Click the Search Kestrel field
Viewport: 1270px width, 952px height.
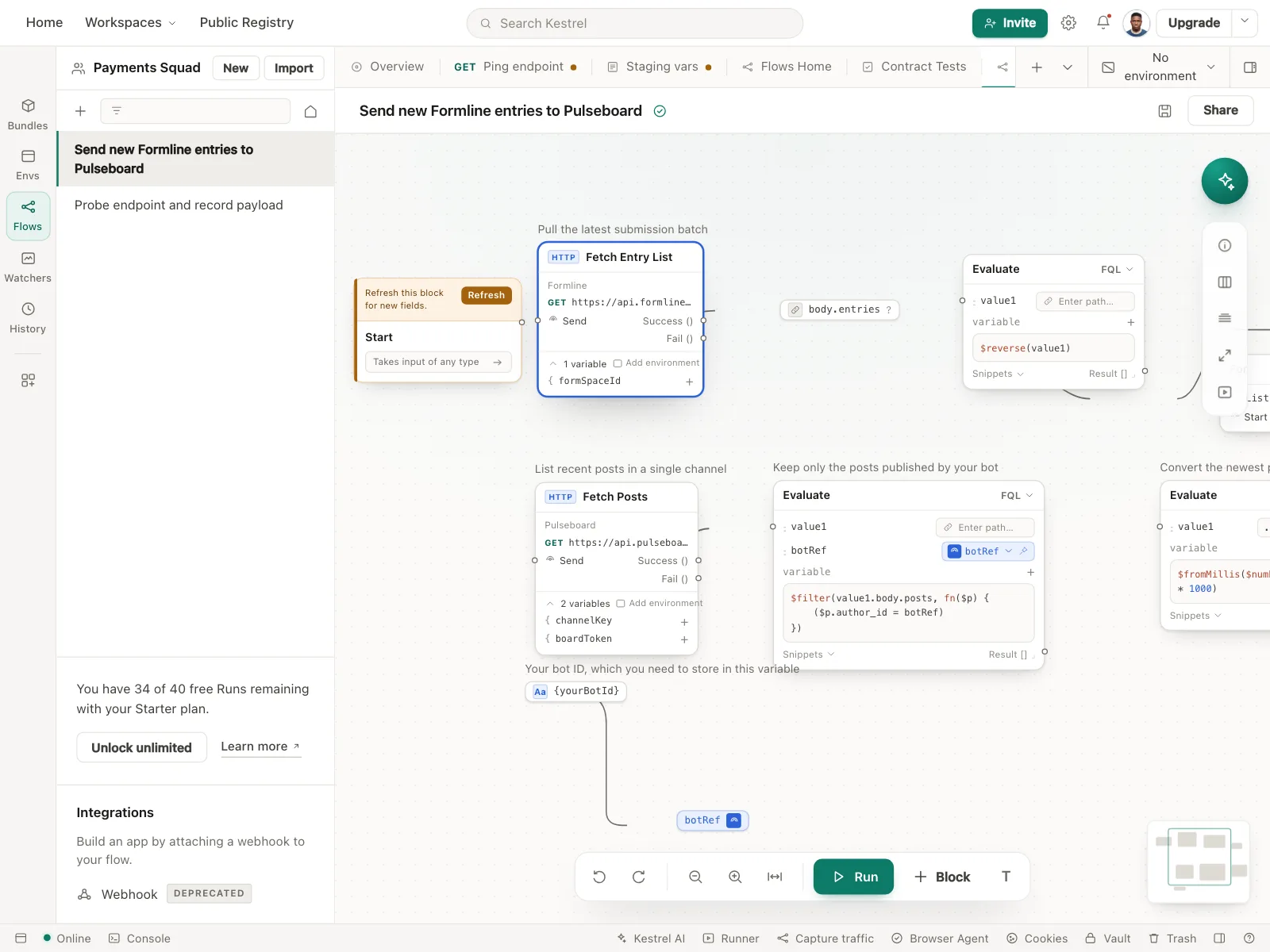(x=635, y=23)
